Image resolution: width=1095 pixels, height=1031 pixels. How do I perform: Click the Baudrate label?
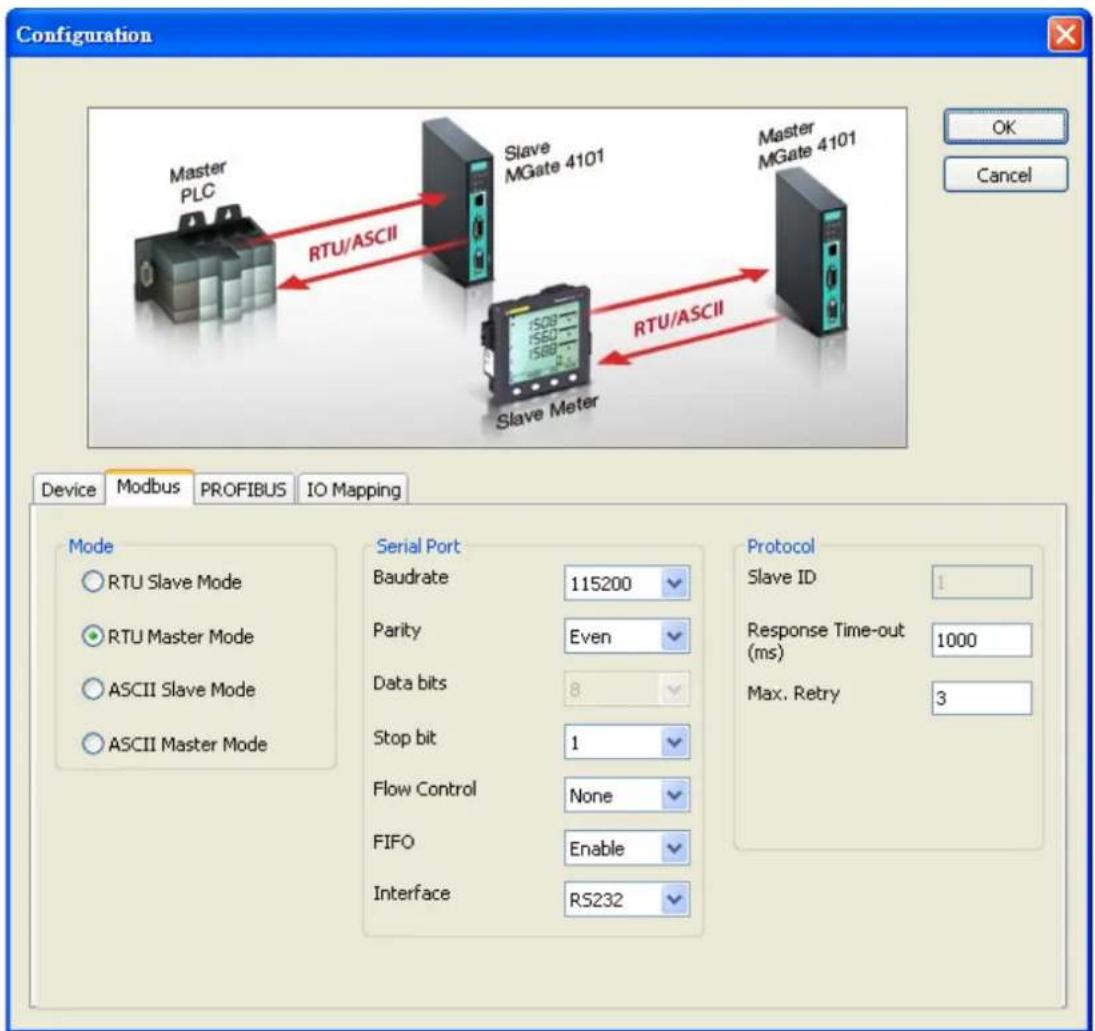[x=411, y=577]
